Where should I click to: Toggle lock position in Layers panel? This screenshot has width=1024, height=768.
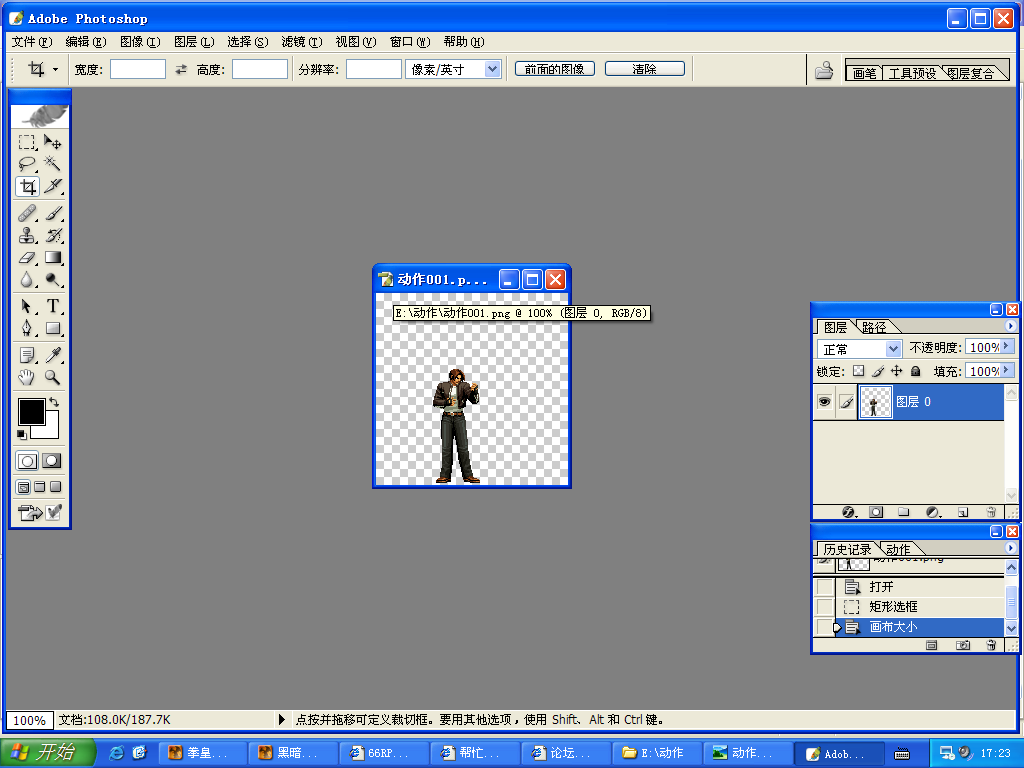897,371
